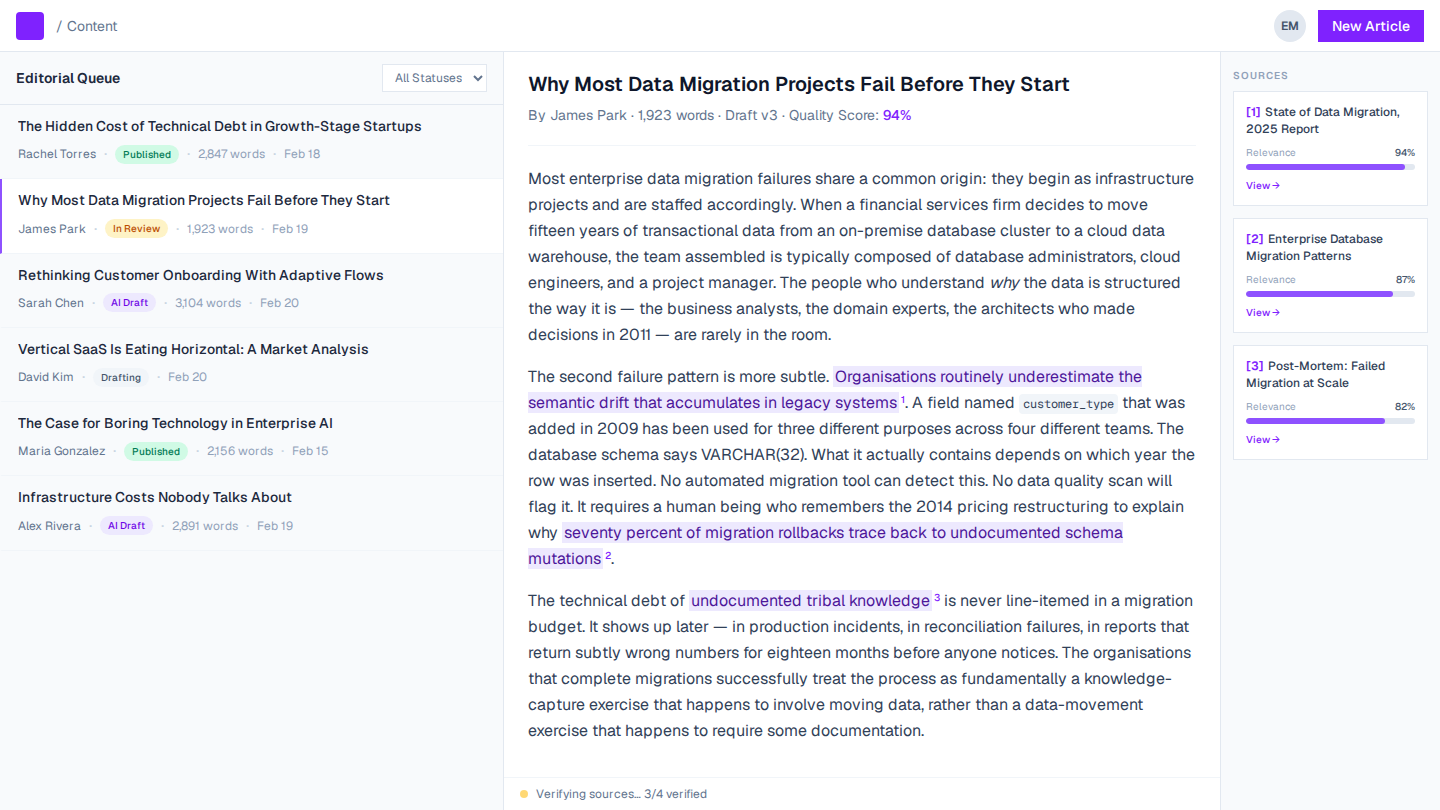Click the AI Draft badge on Sarah Chen's article
Image resolution: width=1440 pixels, height=810 pixels.
(129, 302)
